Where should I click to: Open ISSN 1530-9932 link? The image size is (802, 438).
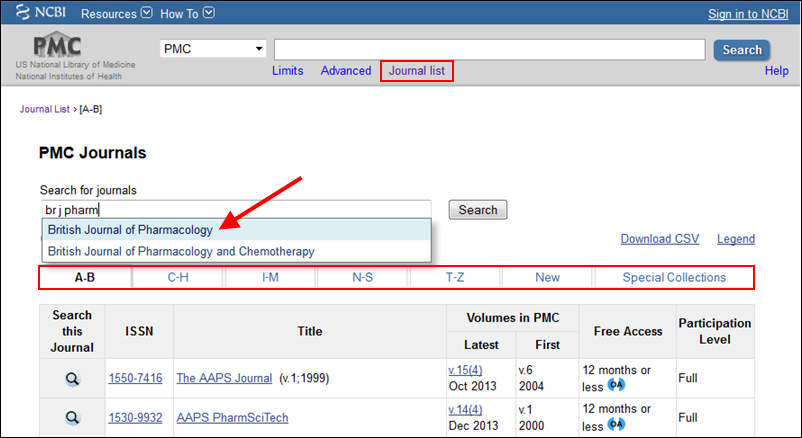(x=135, y=418)
